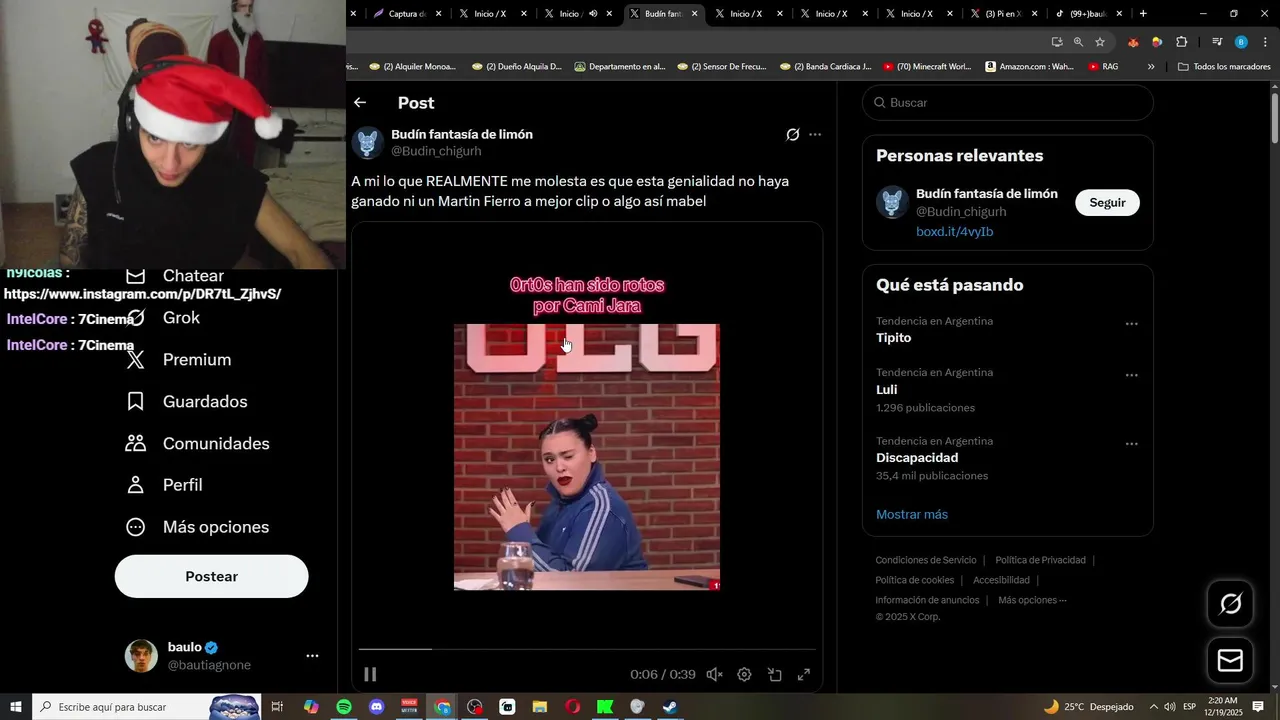Open Política de cookies link
This screenshot has width=1280, height=720.
(914, 580)
